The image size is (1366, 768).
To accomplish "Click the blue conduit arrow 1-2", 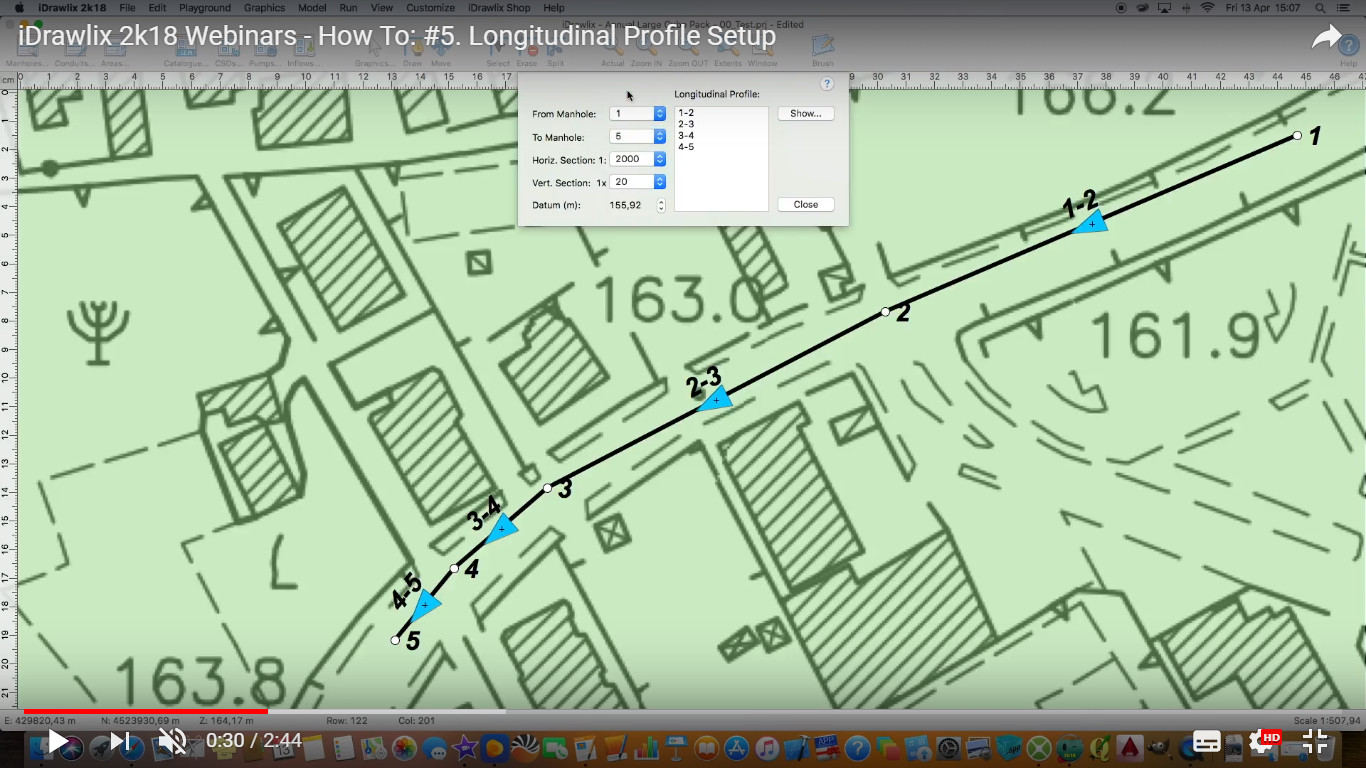I will [1091, 224].
